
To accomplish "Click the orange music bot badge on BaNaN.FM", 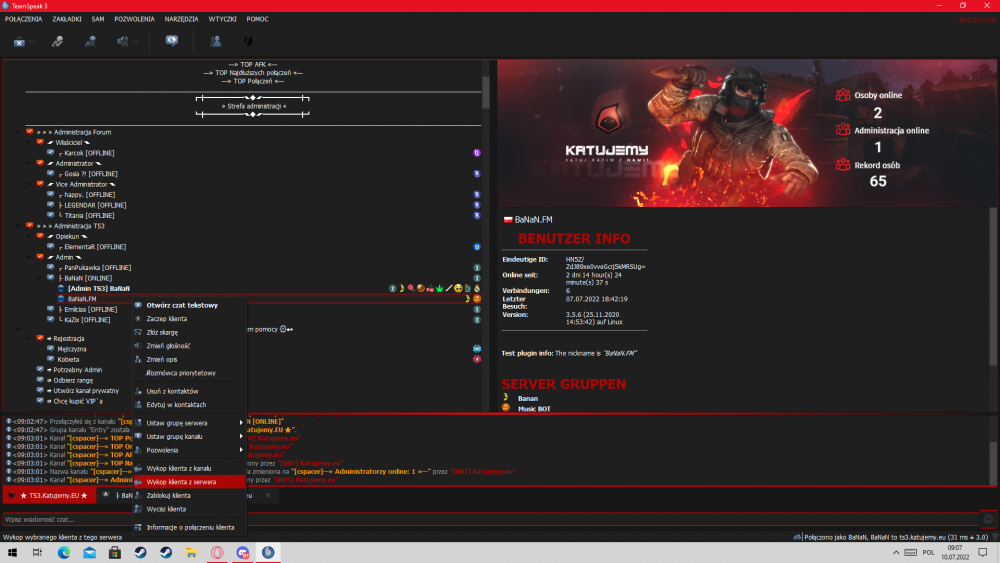I will coord(476,298).
